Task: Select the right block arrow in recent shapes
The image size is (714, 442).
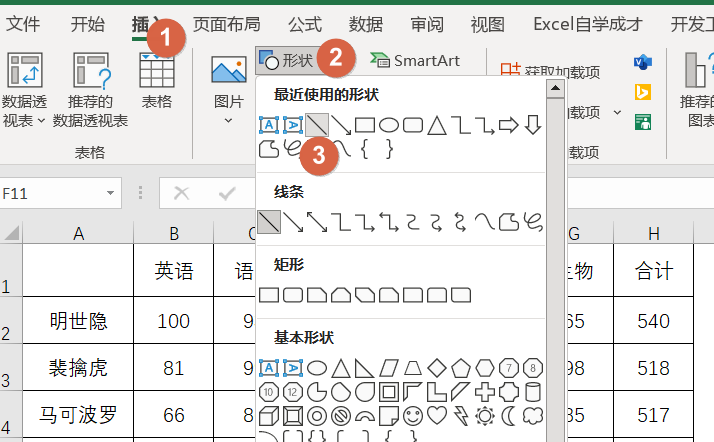Action: pyautogui.click(x=508, y=125)
